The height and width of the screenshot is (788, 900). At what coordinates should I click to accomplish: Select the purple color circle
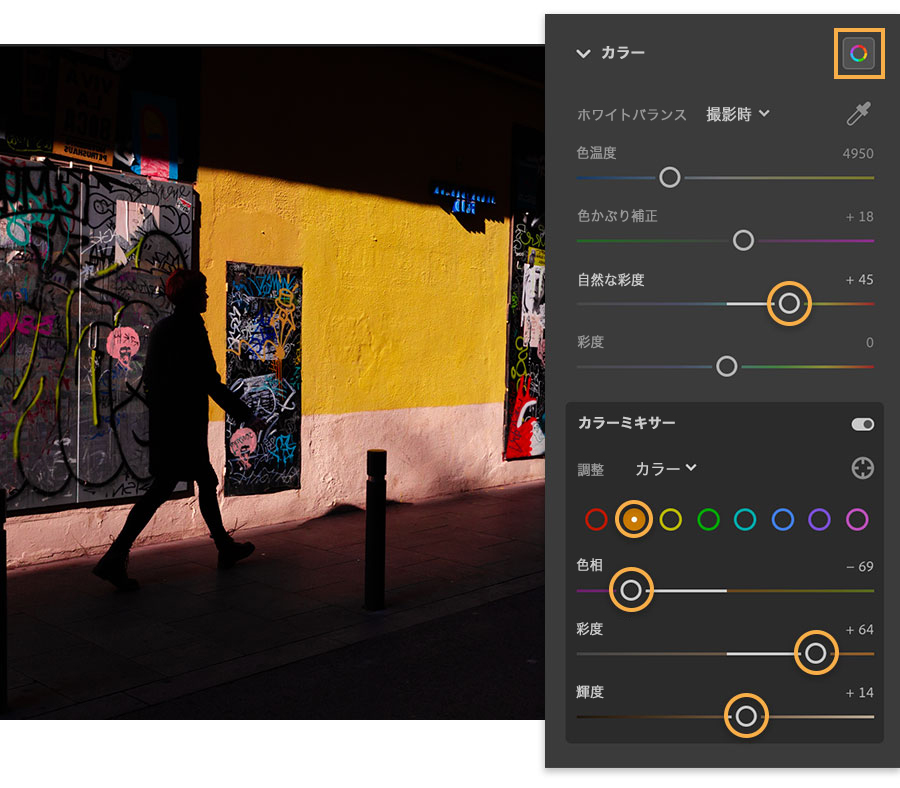[x=819, y=519]
